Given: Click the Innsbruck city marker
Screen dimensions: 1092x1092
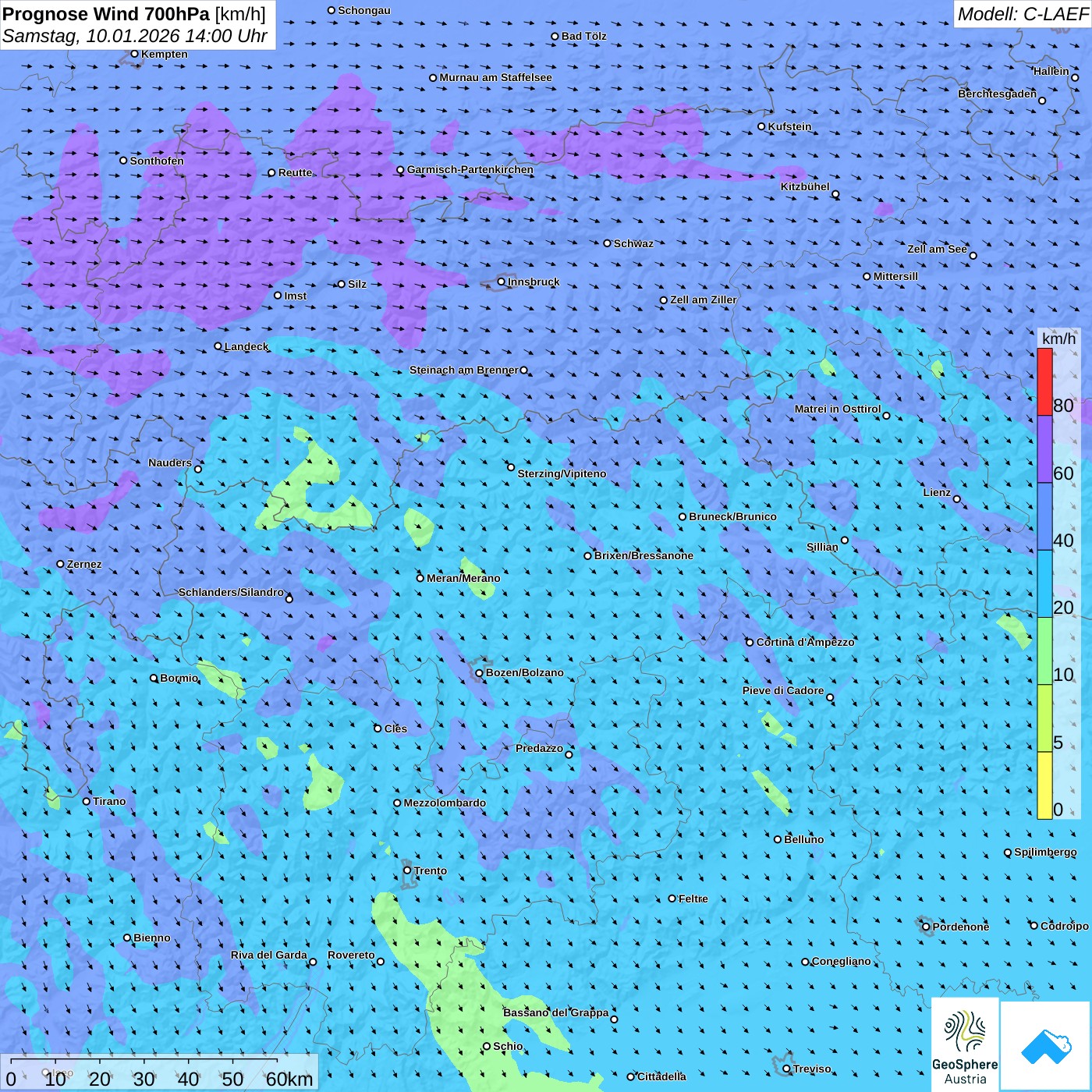Looking at the screenshot, I should (502, 282).
